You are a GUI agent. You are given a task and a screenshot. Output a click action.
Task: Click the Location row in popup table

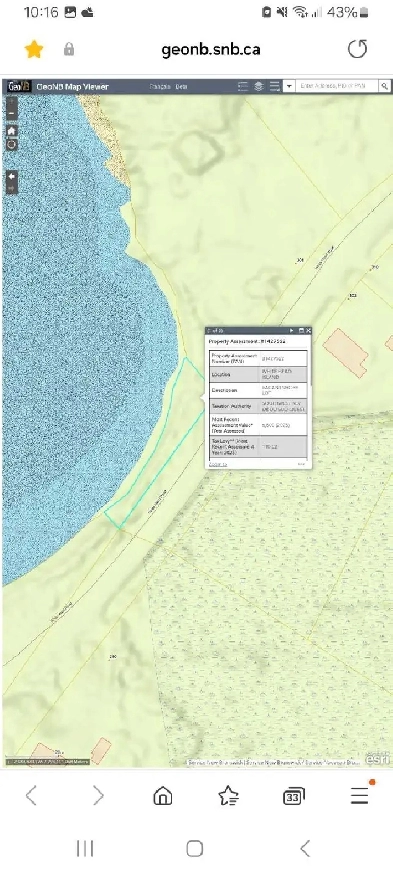coord(258,374)
